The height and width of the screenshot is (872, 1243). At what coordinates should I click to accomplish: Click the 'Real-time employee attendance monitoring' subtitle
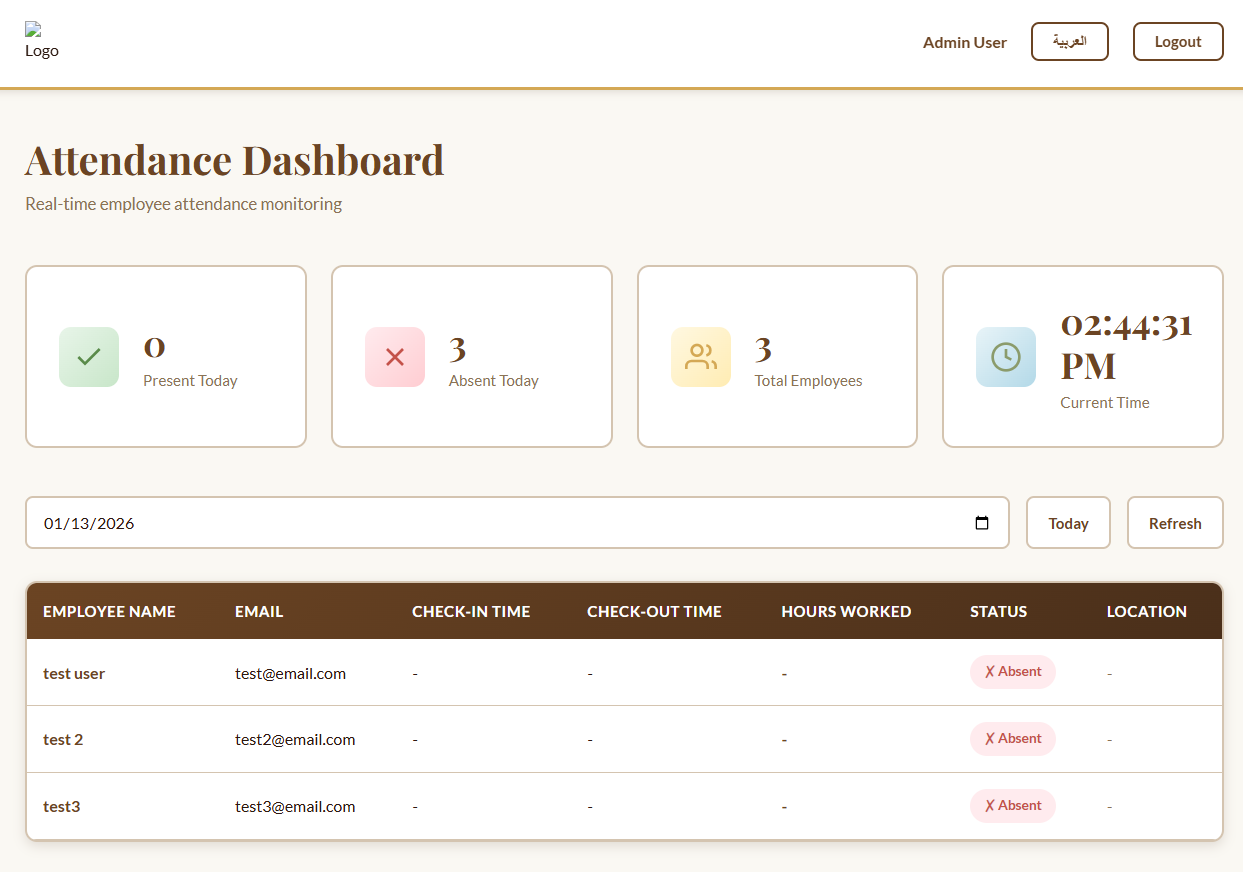click(x=183, y=204)
